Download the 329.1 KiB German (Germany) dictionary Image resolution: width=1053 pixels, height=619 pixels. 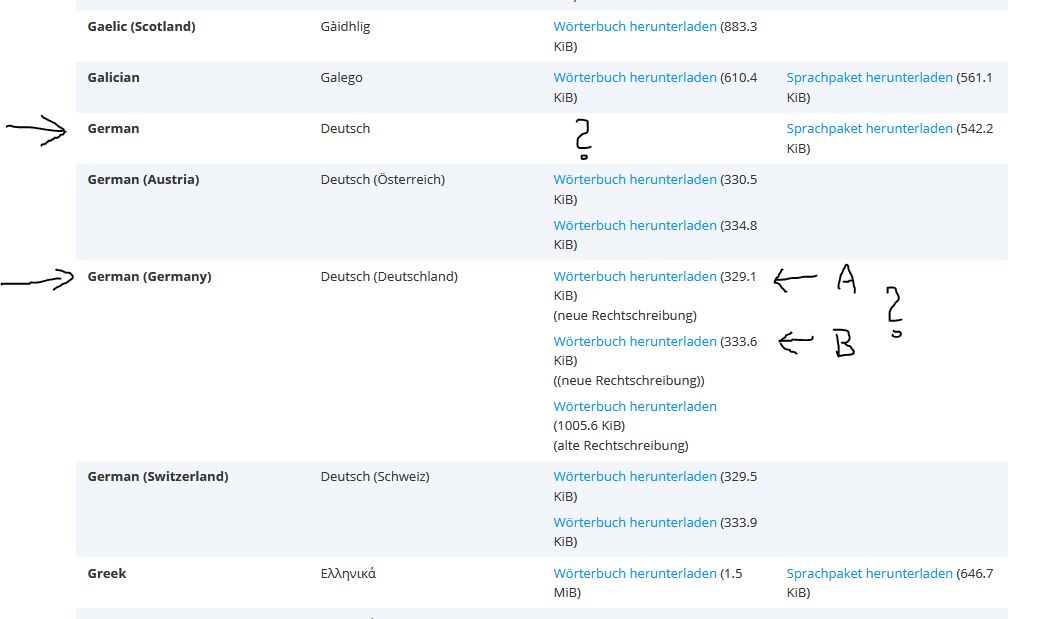(635, 277)
